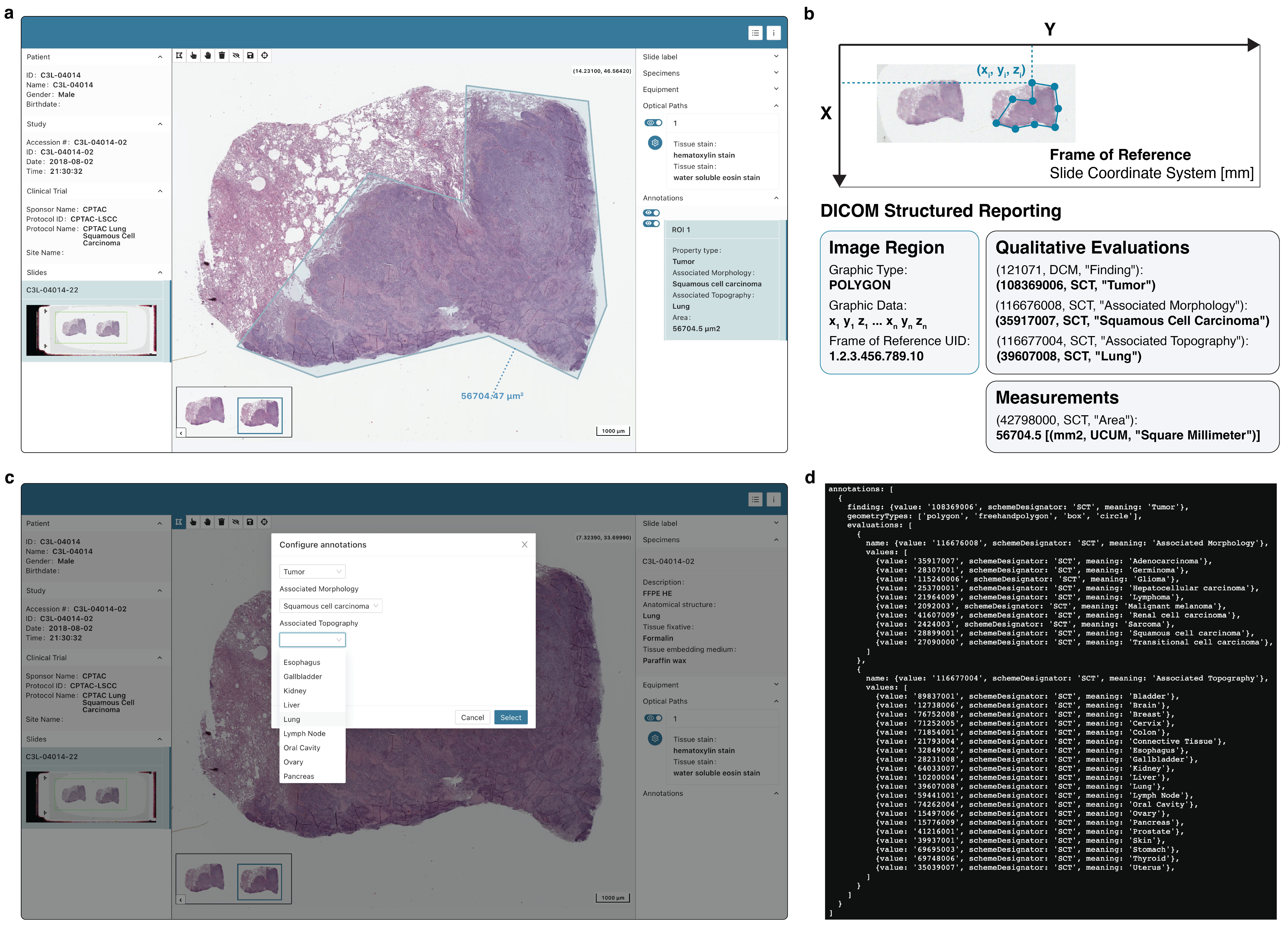This screenshot has width=1288, height=926.
Task: Click the Associated Topography combo box
Action: pyautogui.click(x=312, y=640)
